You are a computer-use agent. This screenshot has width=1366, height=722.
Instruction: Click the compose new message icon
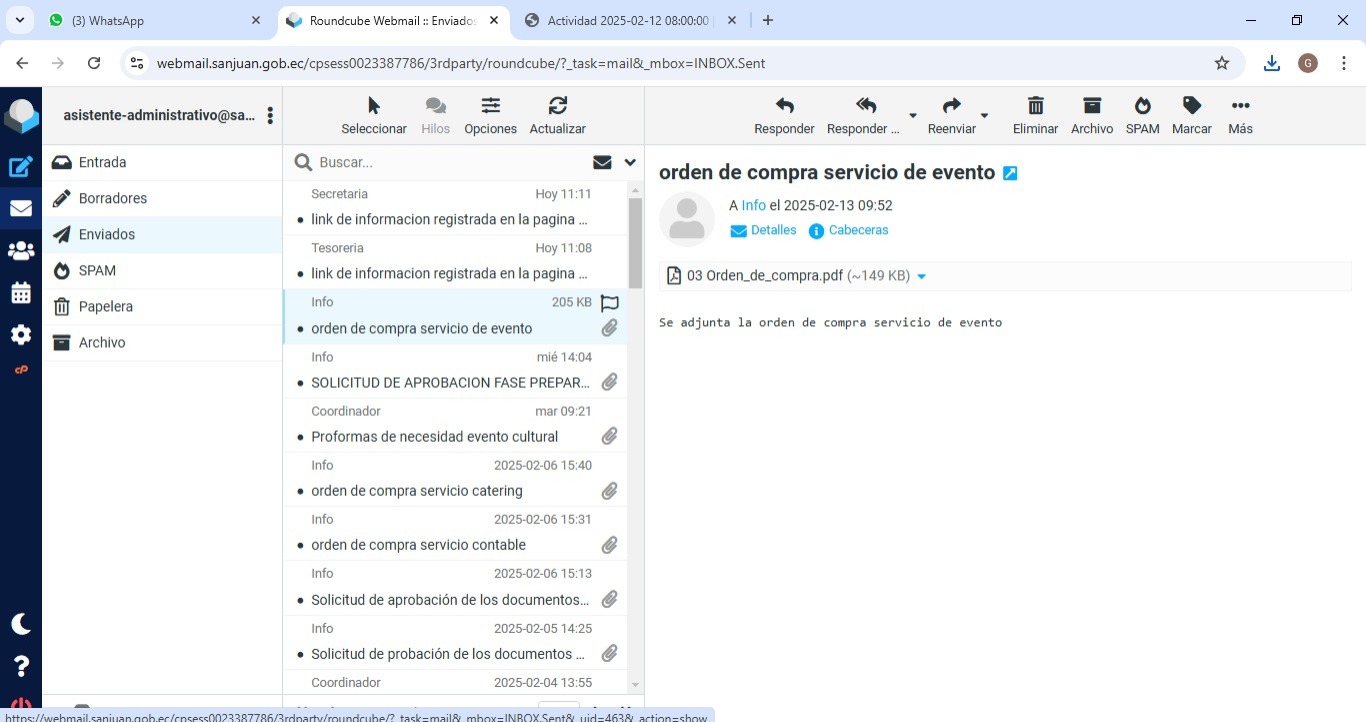click(x=21, y=167)
